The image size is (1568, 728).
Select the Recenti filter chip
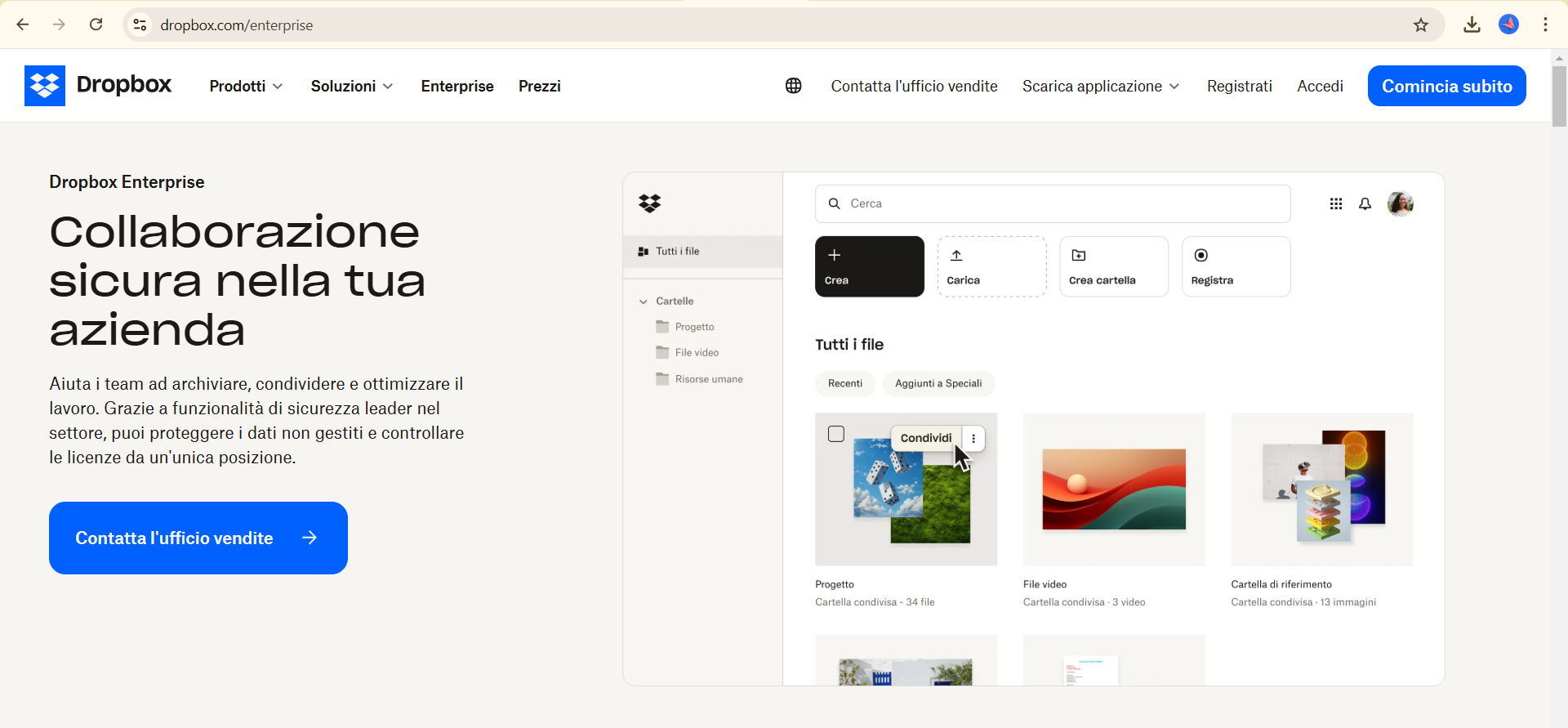pyautogui.click(x=845, y=383)
